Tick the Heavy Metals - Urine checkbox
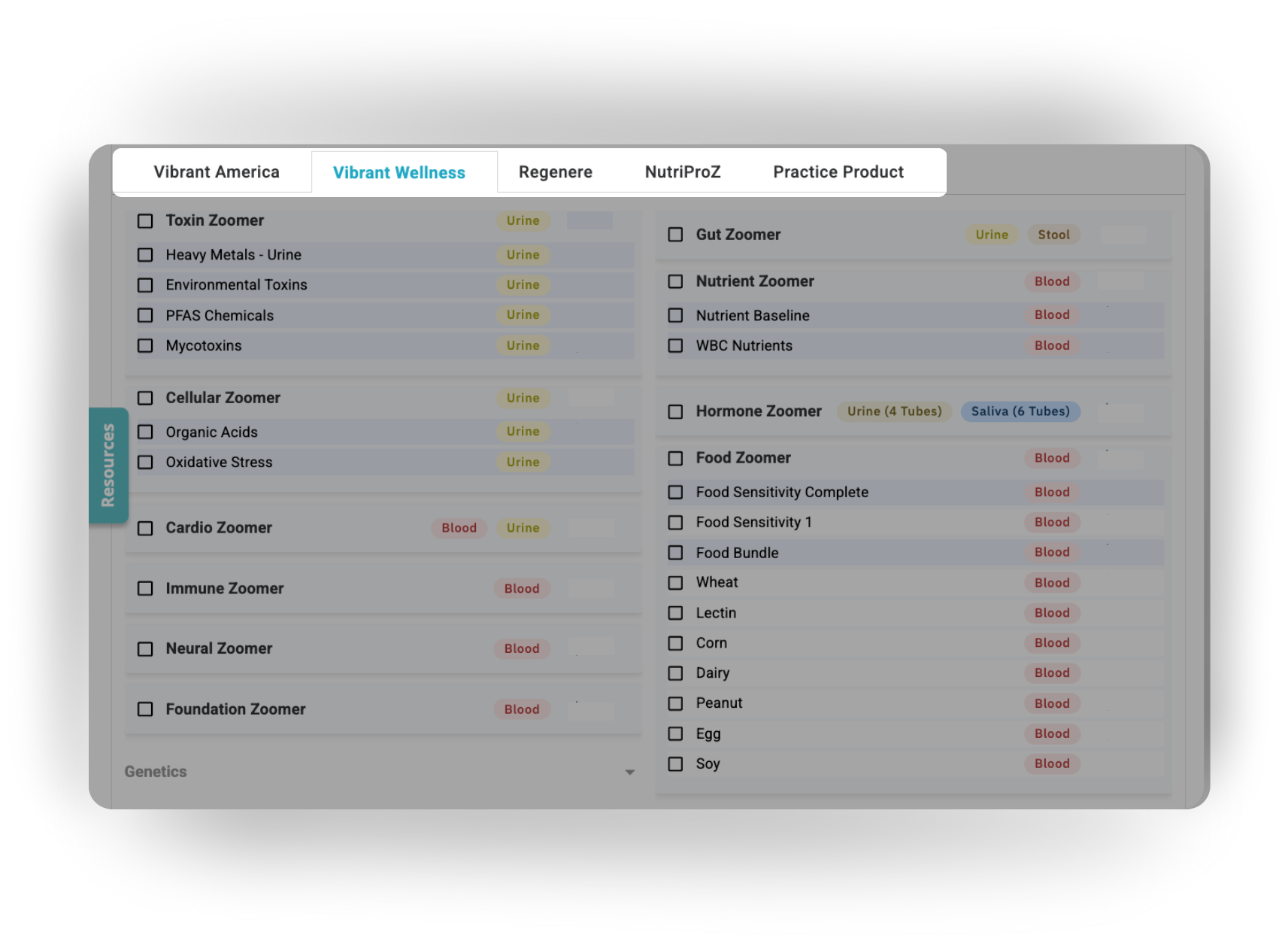 point(145,255)
